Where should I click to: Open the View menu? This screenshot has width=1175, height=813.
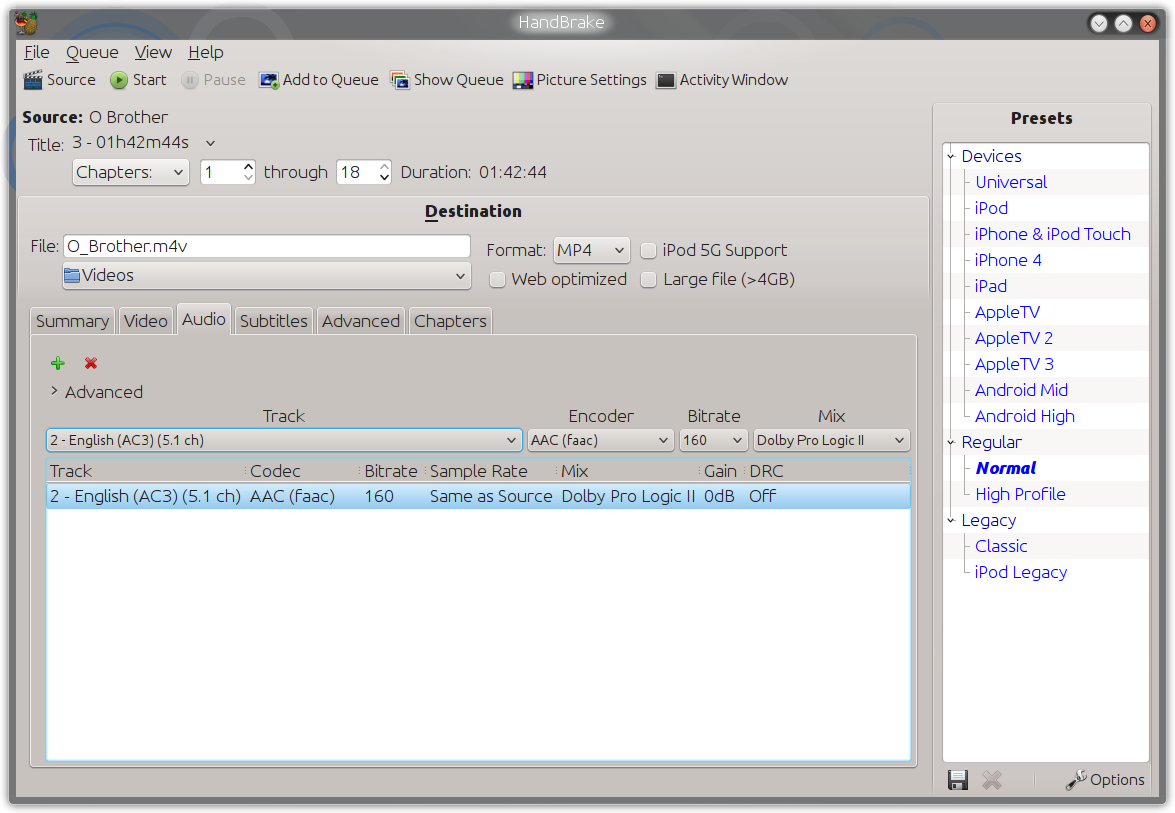click(153, 52)
